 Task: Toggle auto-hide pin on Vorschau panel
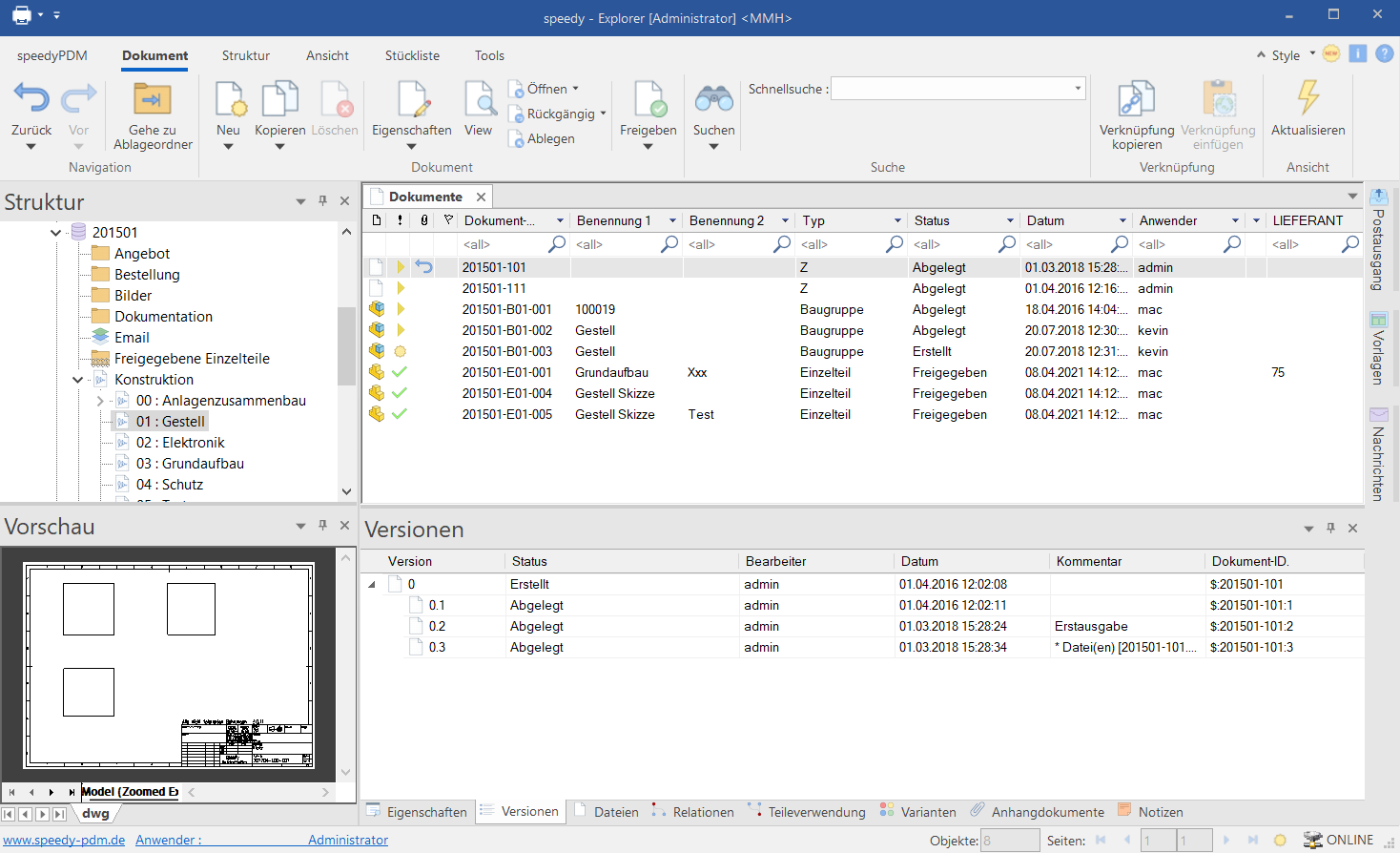point(322,526)
